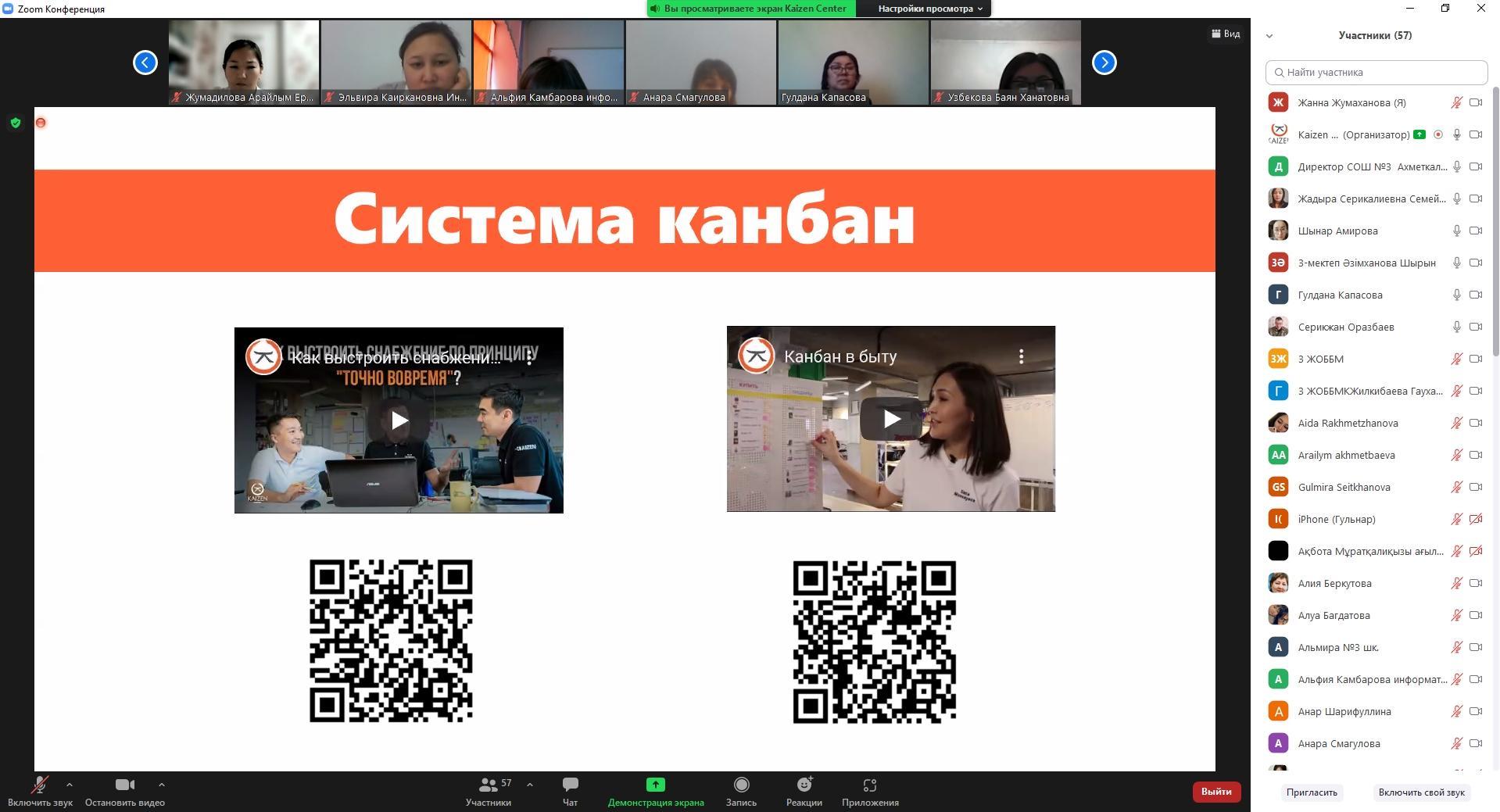Click camera icon for Анара Смагулова row
The width and height of the screenshot is (1500, 812).
click(1476, 743)
